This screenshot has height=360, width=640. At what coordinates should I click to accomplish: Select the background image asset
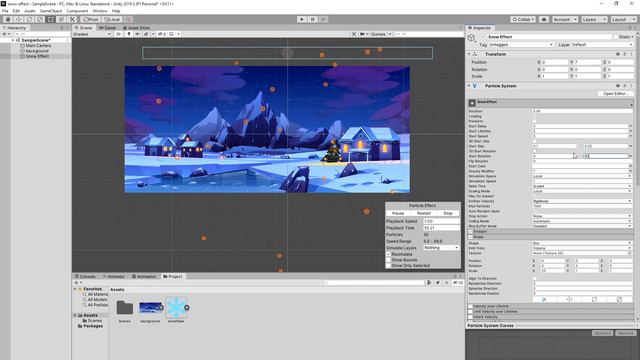pos(150,311)
